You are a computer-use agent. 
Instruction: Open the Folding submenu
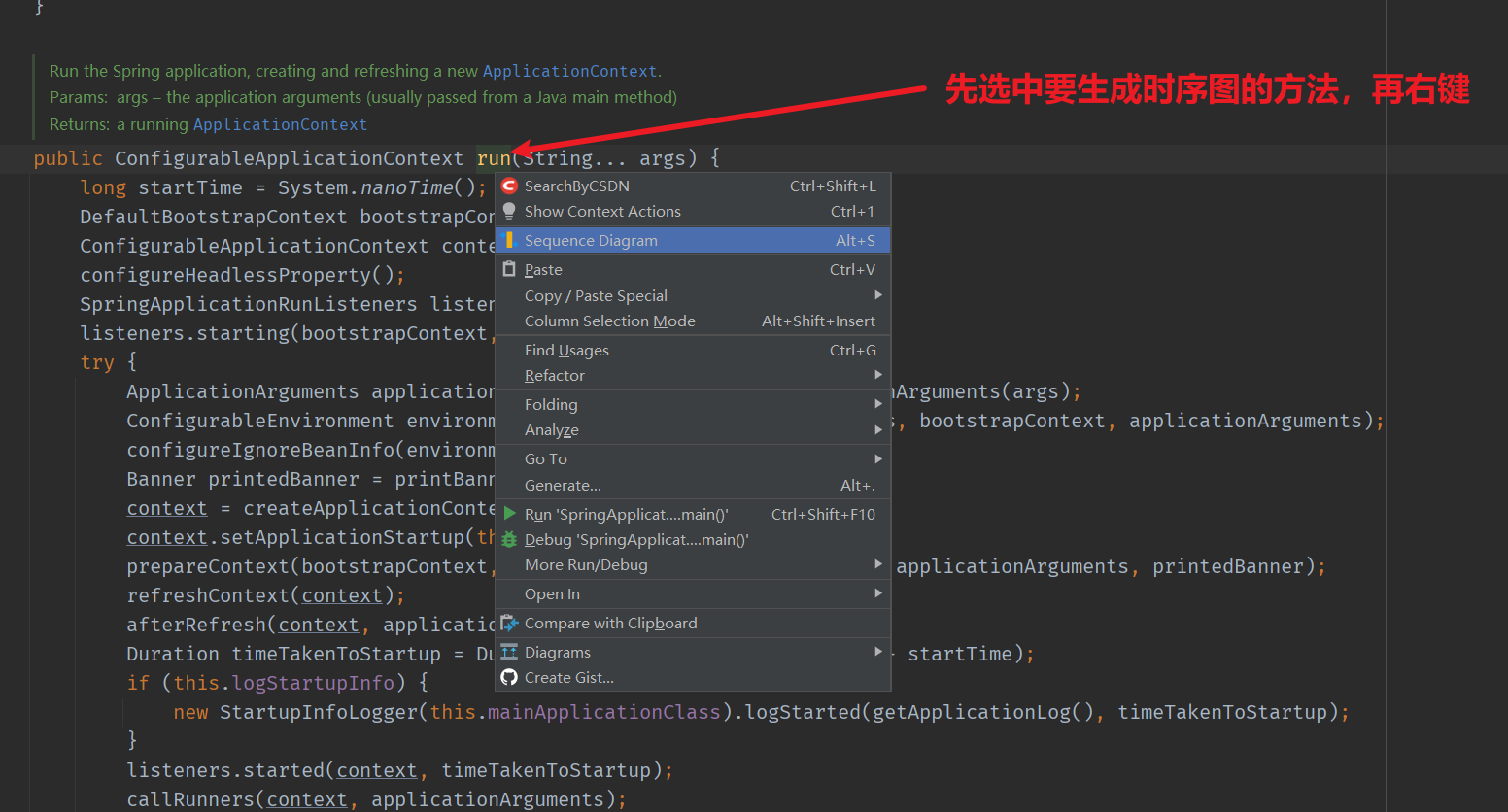(x=693, y=404)
